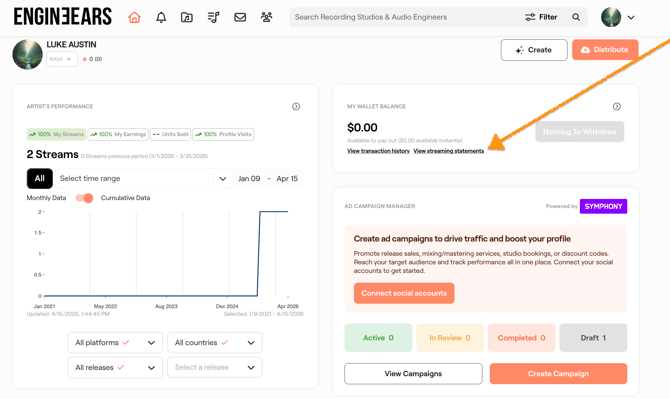Select the My Earnings metric tab
The height and width of the screenshot is (399, 670).
pyautogui.click(x=118, y=134)
